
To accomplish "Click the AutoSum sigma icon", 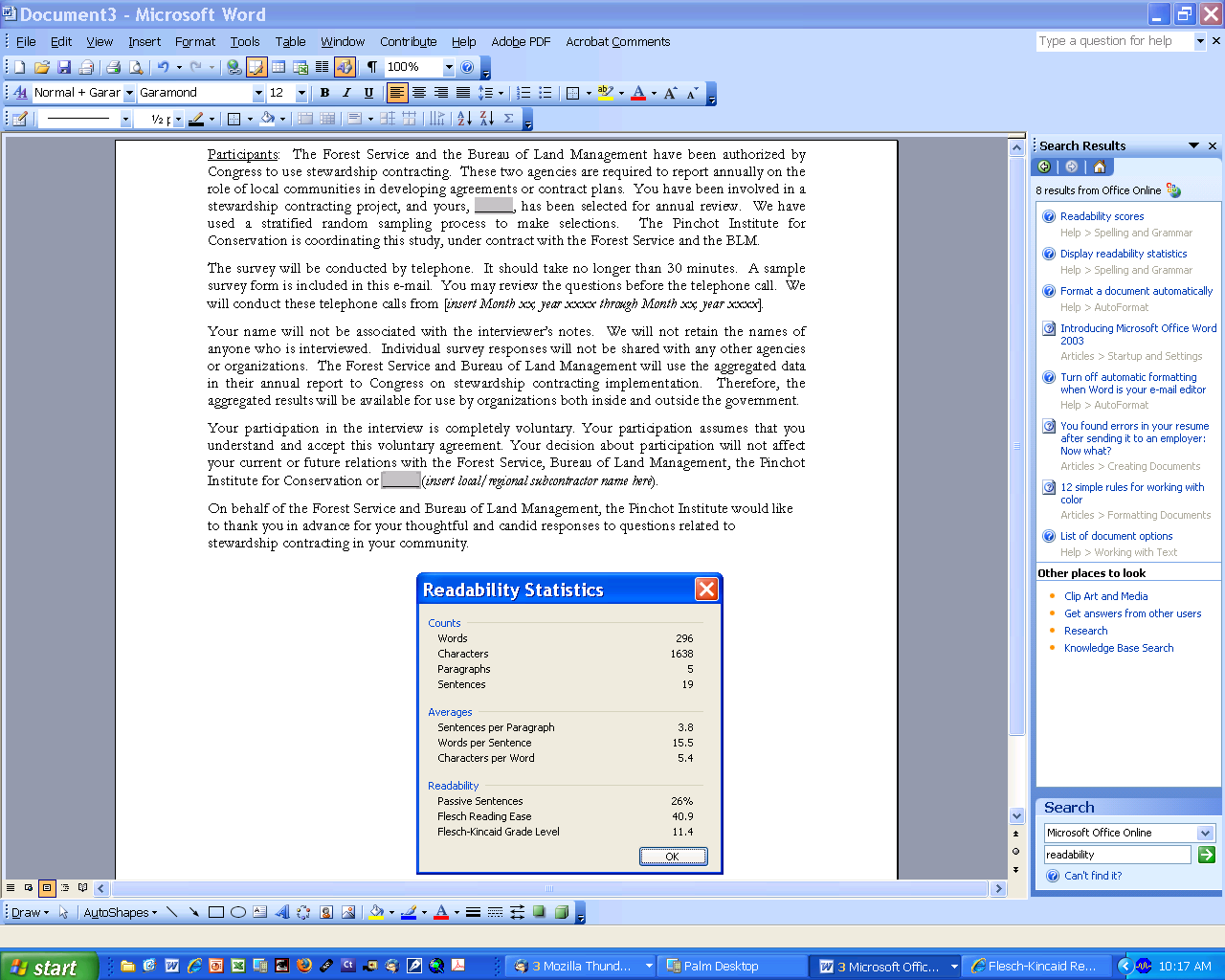I will point(509,119).
